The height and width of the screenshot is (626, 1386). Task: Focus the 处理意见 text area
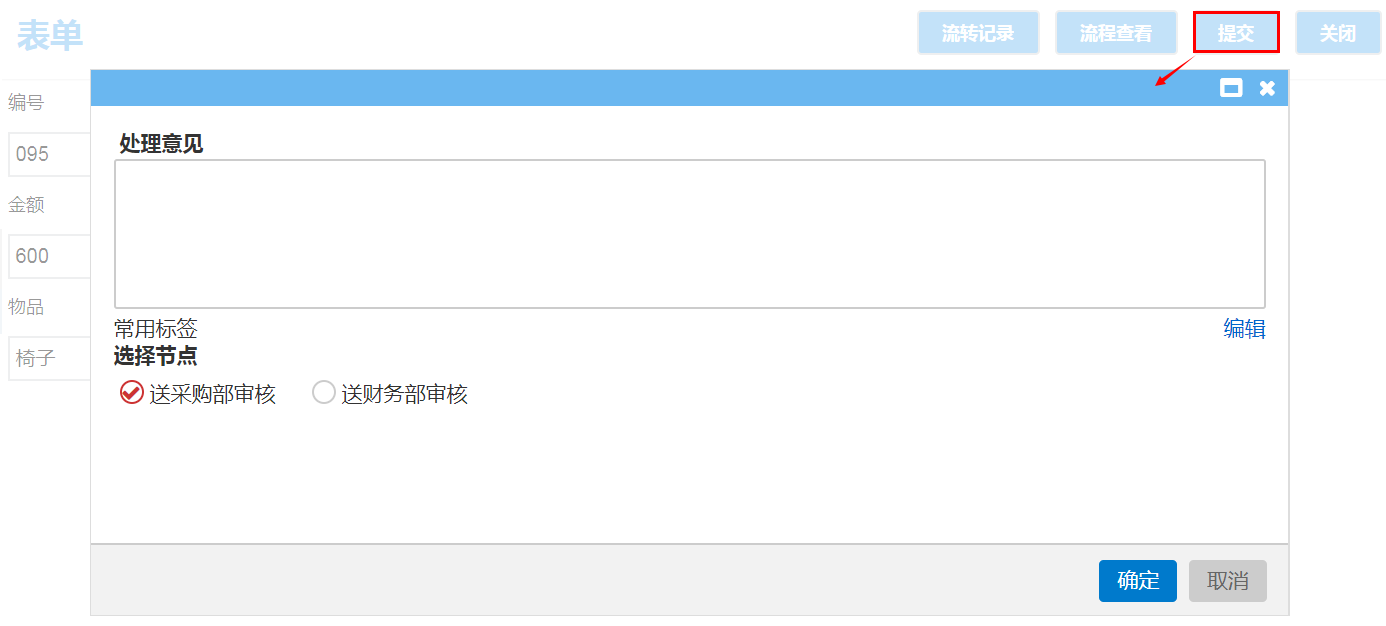point(689,234)
